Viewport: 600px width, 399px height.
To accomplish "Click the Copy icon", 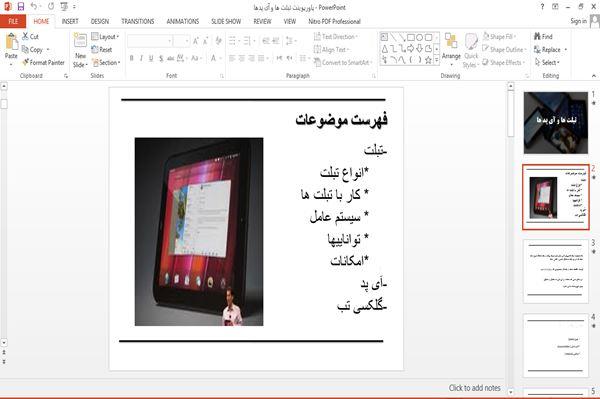I will coord(25,49).
